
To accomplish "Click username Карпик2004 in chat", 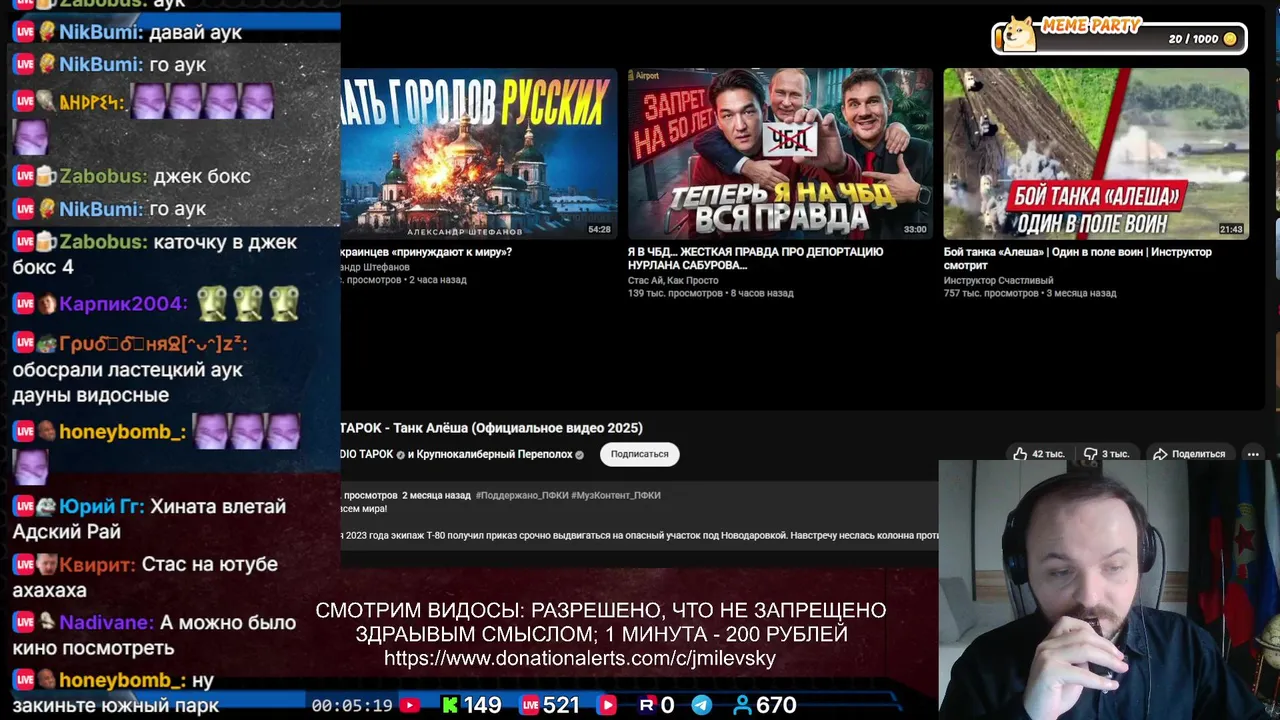I will tap(123, 304).
